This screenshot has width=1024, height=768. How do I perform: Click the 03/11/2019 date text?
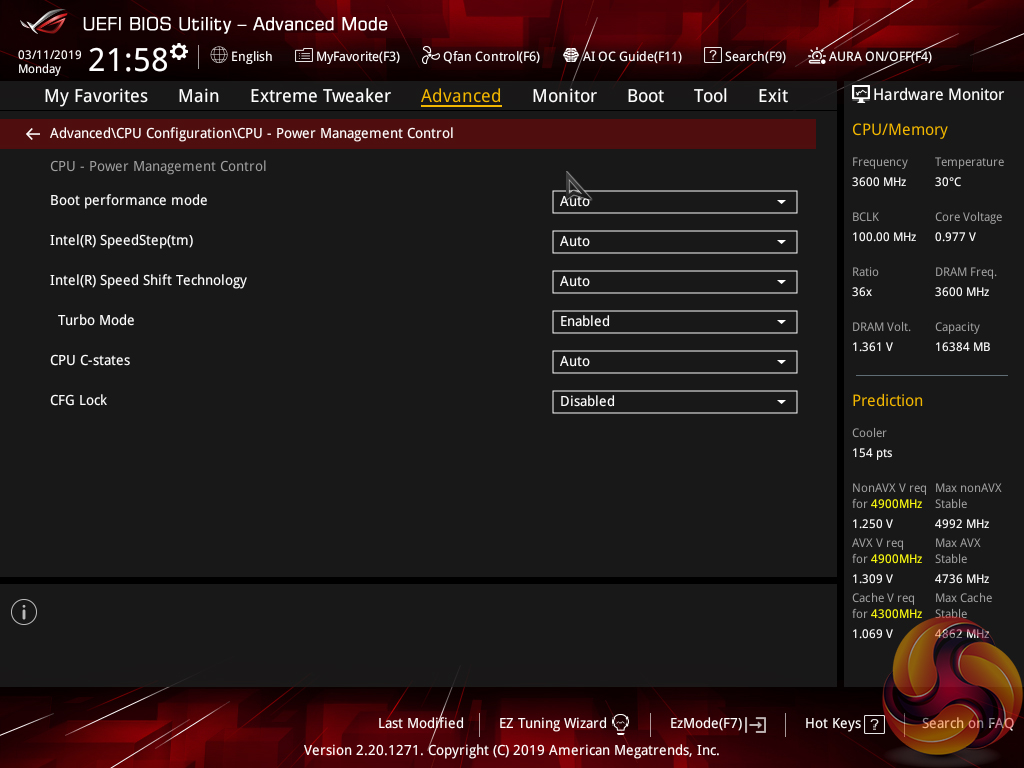[50, 55]
